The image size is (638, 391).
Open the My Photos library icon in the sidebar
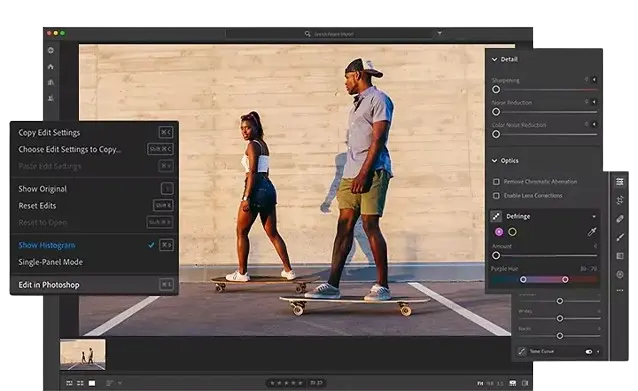point(51,82)
